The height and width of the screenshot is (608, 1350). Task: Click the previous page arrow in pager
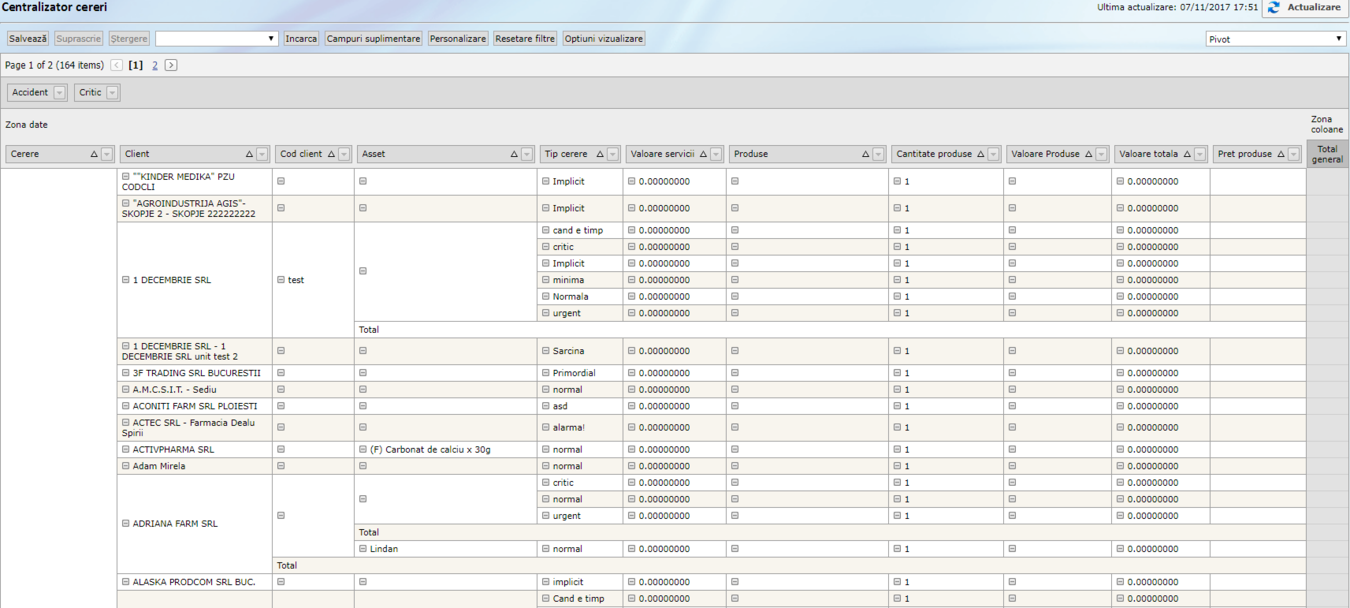(117, 65)
